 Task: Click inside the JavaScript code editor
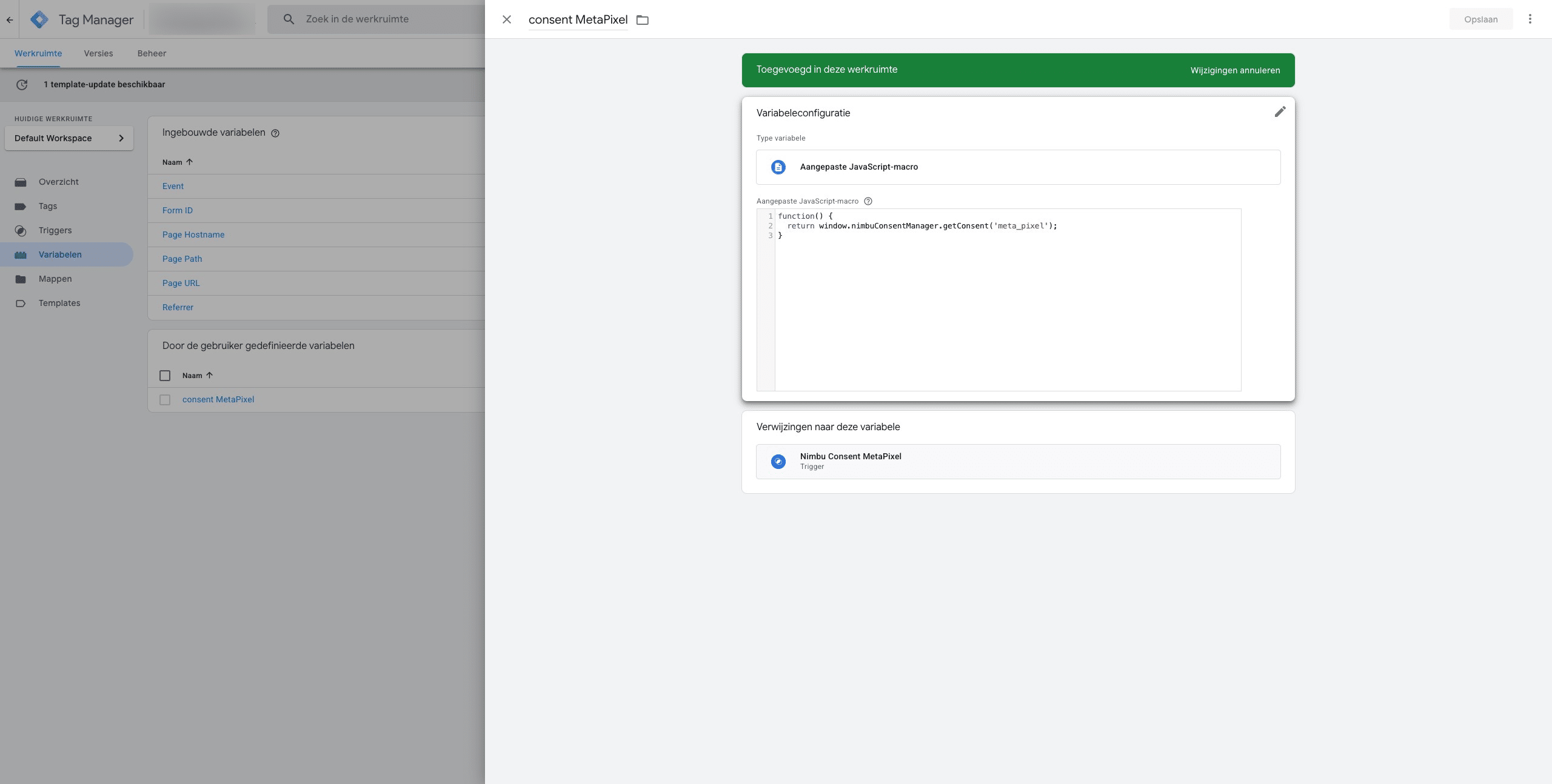click(1006, 303)
